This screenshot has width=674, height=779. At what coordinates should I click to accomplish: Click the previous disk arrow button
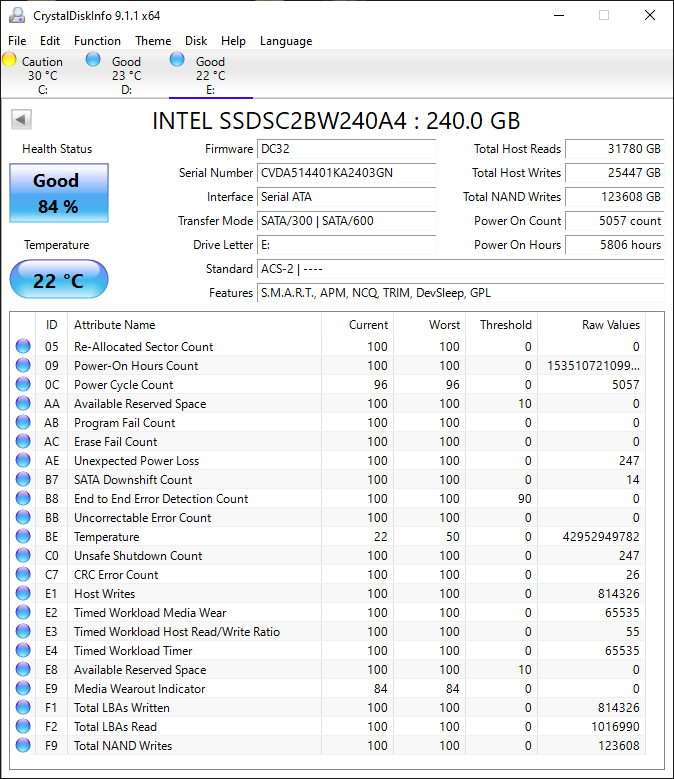(20, 120)
